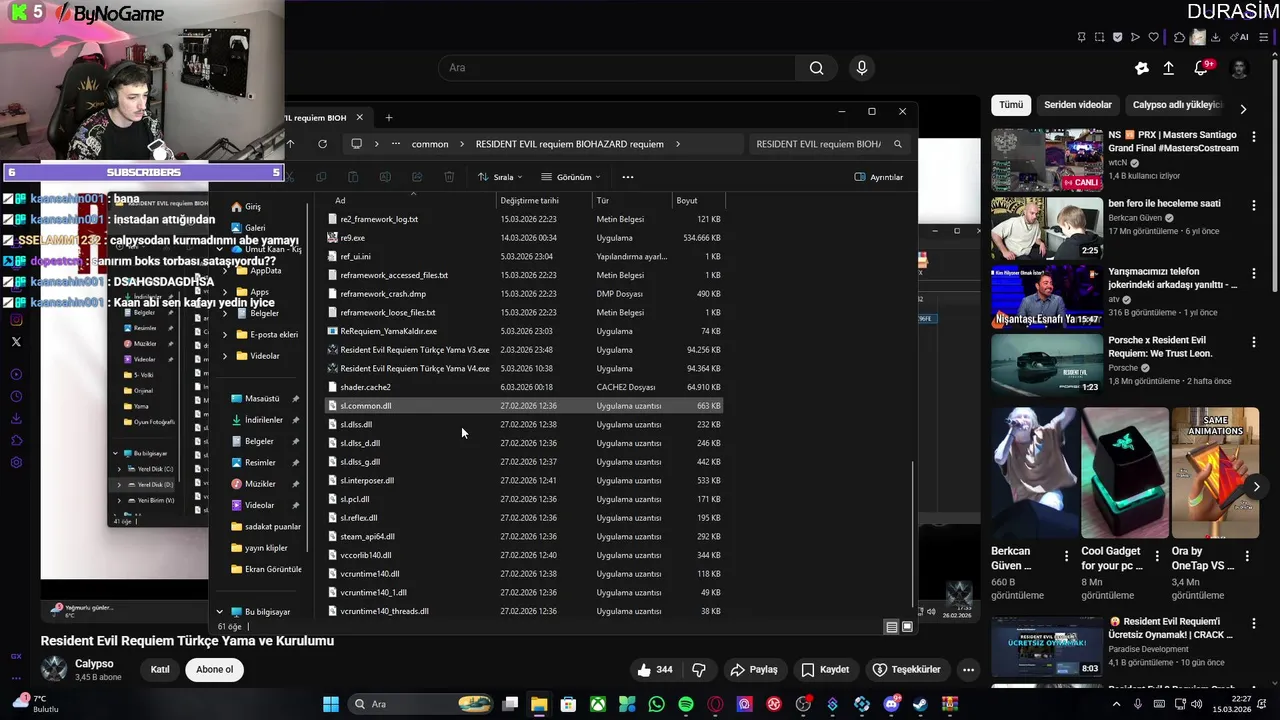Click the YouTube voice search microphone
Image resolution: width=1280 pixels, height=720 pixels.
[x=862, y=68]
